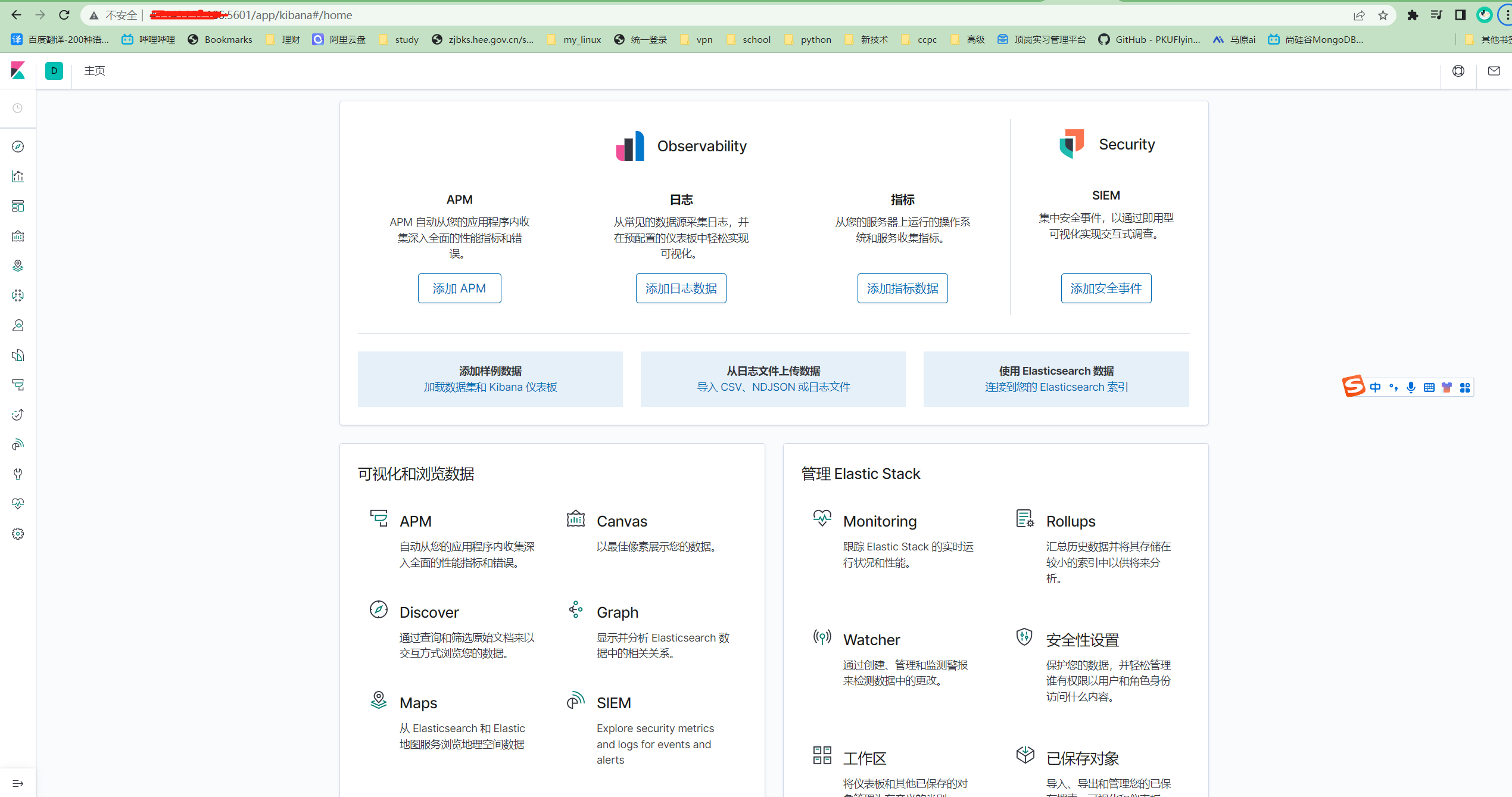The image size is (1512, 797).
Task: Open the GitHub - PKUFlyin... bookmark
Action: [1149, 39]
